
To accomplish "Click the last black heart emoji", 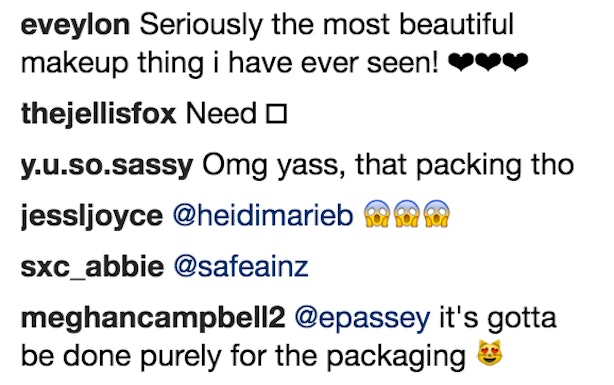I will click(515, 63).
